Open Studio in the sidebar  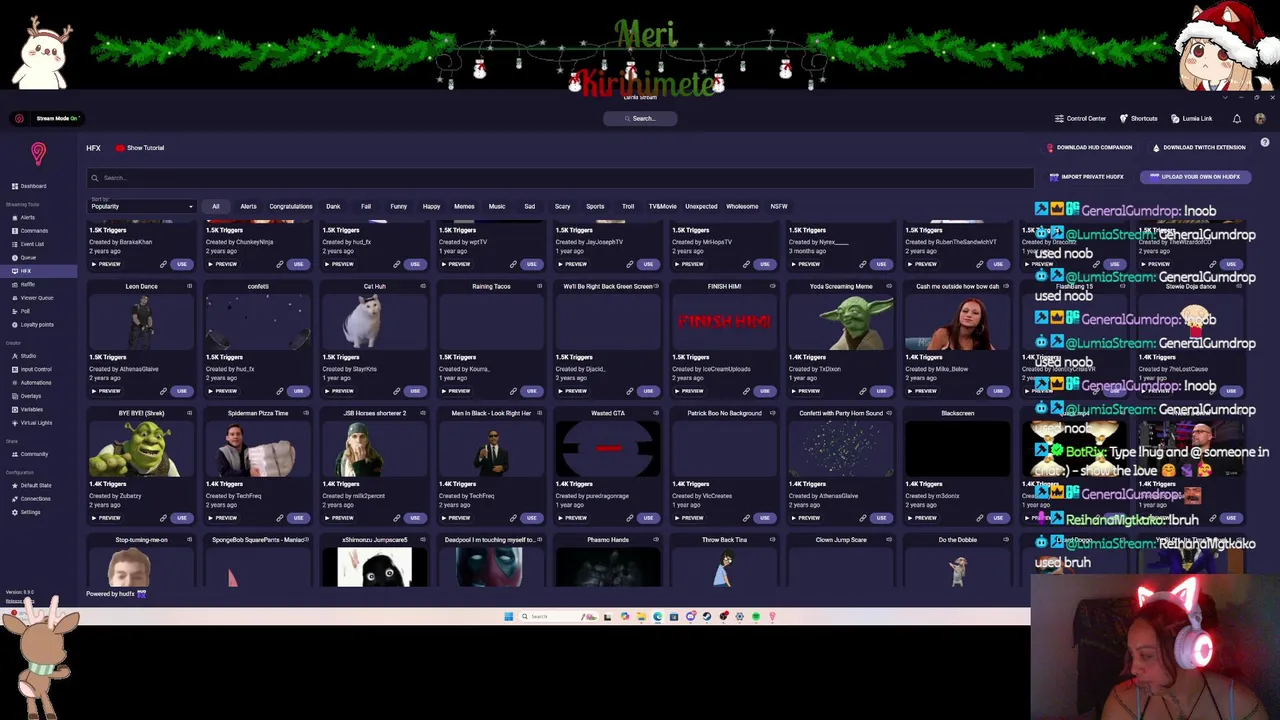pos(39,356)
